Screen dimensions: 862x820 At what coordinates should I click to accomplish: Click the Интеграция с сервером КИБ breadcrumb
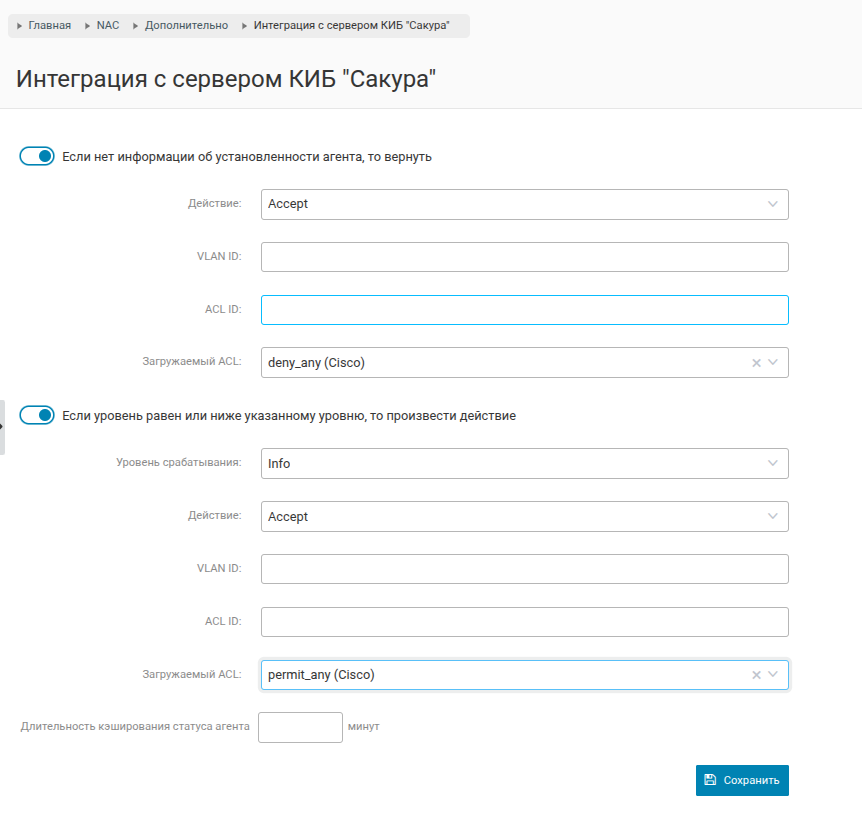click(351, 25)
